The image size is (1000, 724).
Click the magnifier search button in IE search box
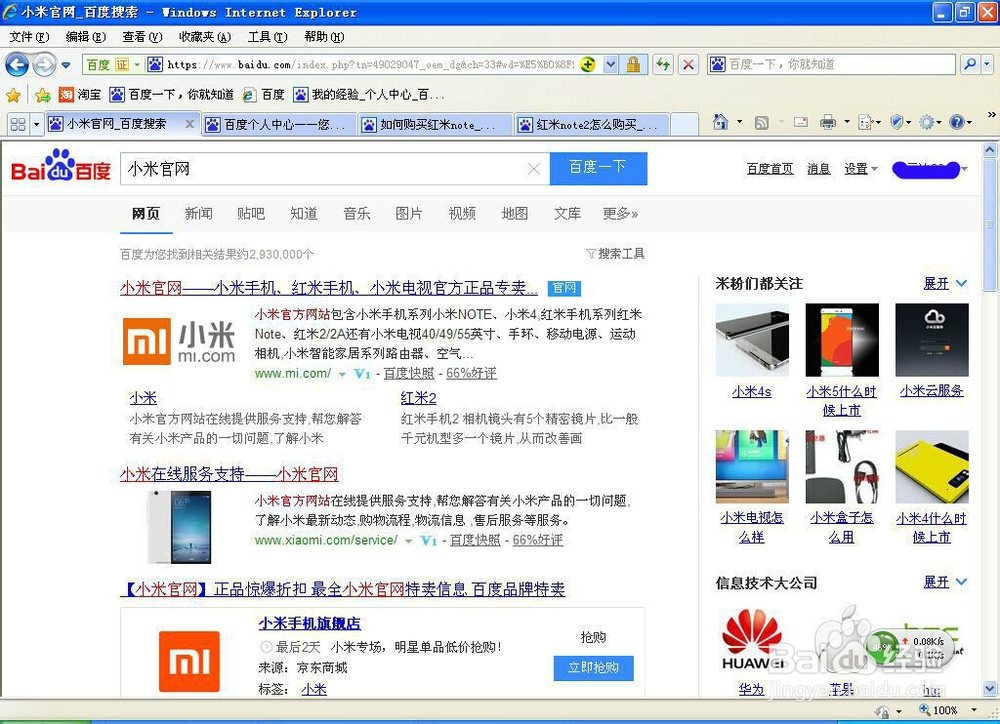[970, 64]
